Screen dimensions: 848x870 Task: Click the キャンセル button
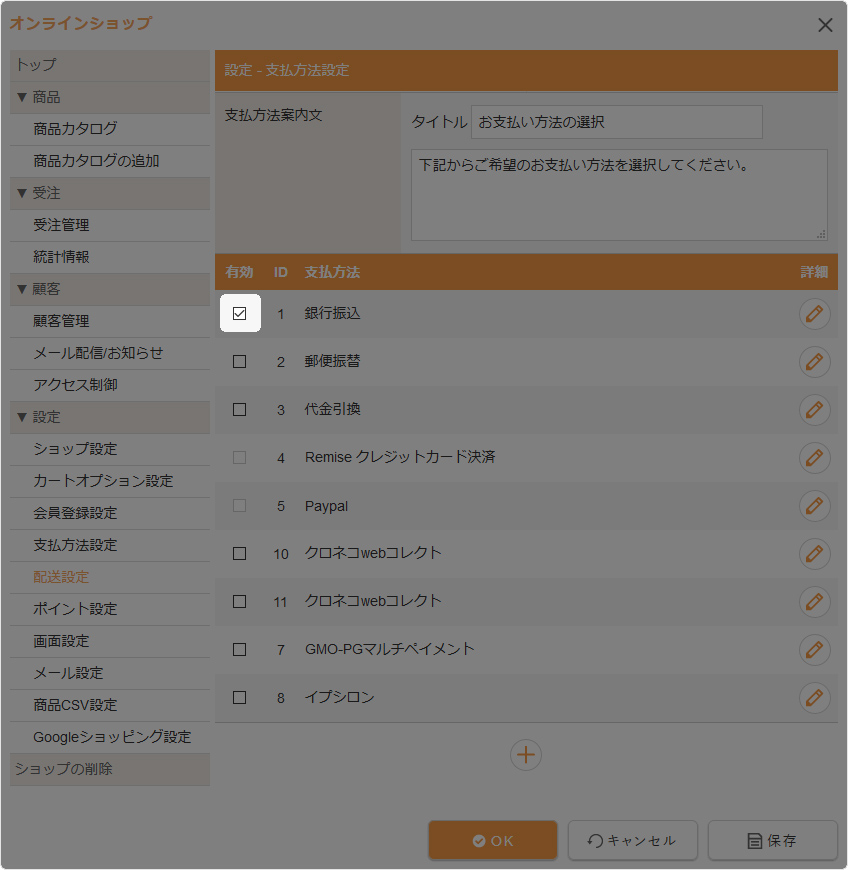632,841
